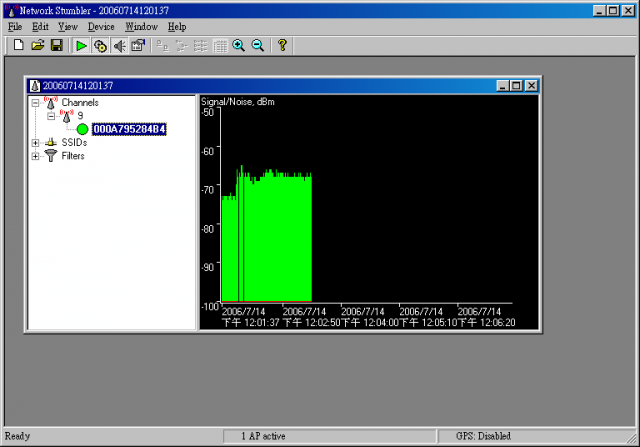Click the Zoom In magnifier icon
Screen dimensions: 640x447
pos(238,46)
